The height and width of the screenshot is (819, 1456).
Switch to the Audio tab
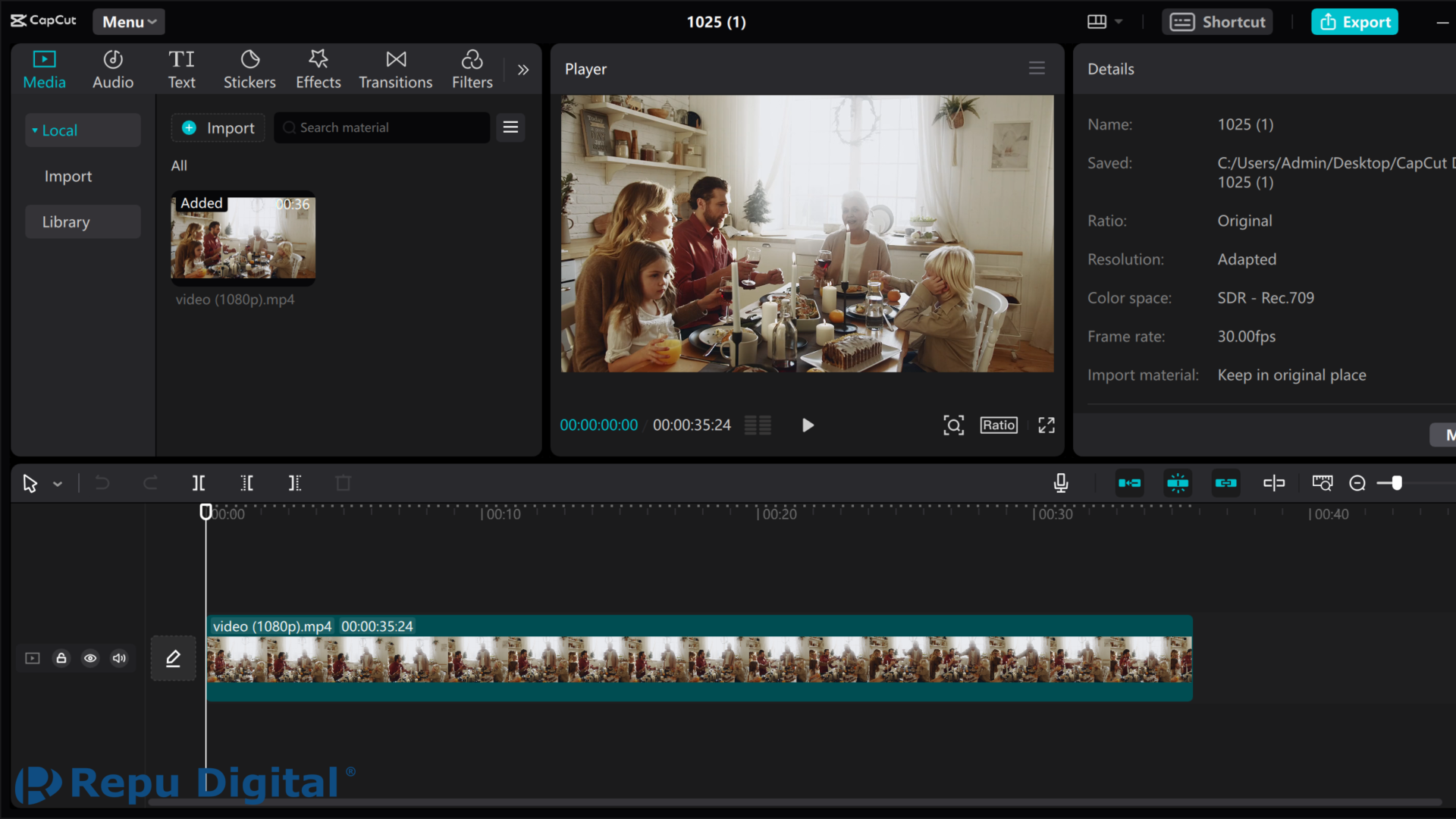pyautogui.click(x=113, y=69)
